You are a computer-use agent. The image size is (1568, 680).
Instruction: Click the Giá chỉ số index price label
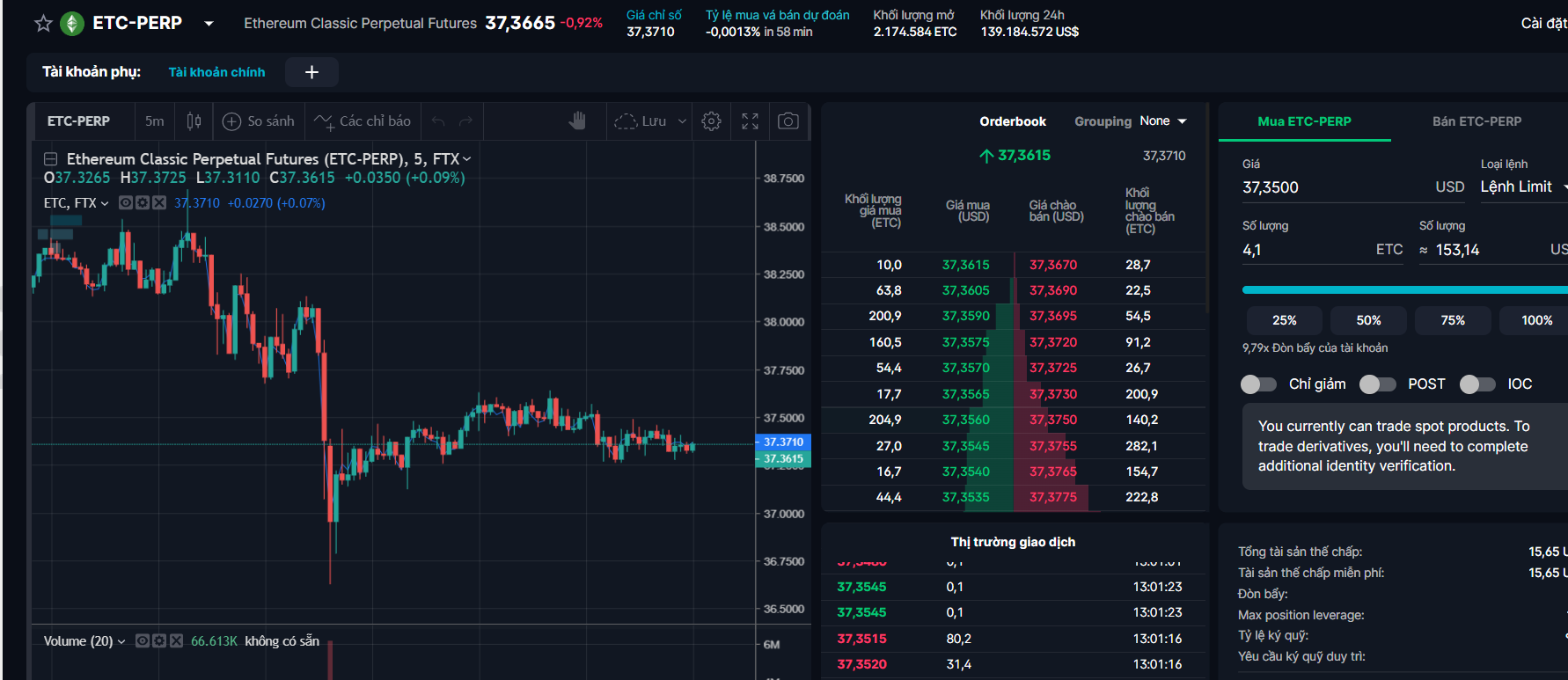click(654, 15)
